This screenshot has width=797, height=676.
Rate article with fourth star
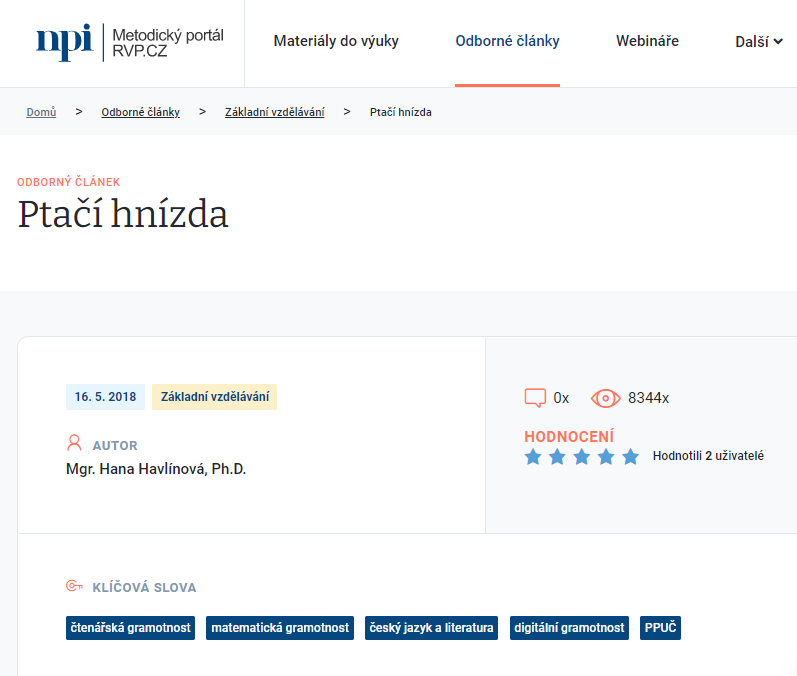(606, 457)
